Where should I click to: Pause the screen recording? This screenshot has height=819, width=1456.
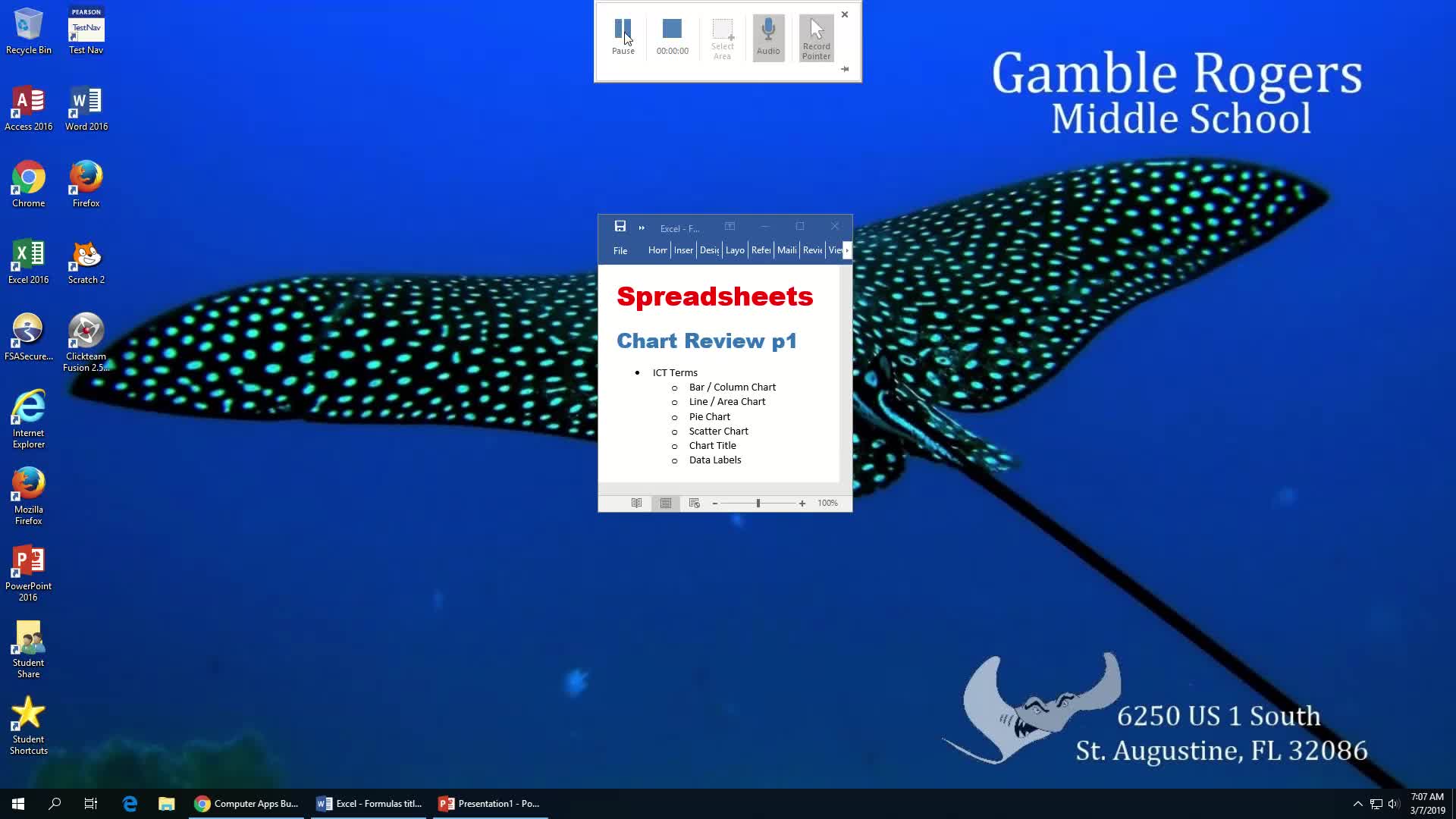(623, 36)
